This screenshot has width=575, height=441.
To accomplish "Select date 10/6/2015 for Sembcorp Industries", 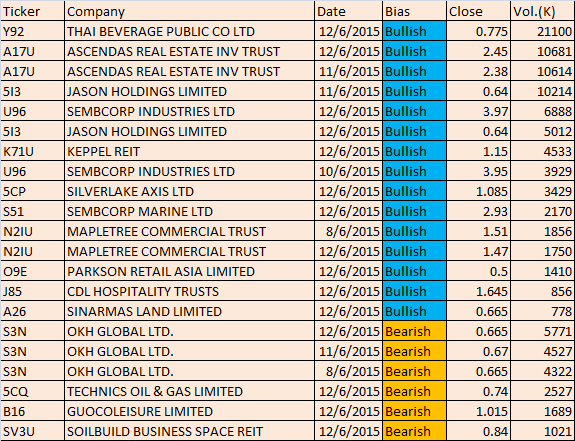I will tap(348, 171).
